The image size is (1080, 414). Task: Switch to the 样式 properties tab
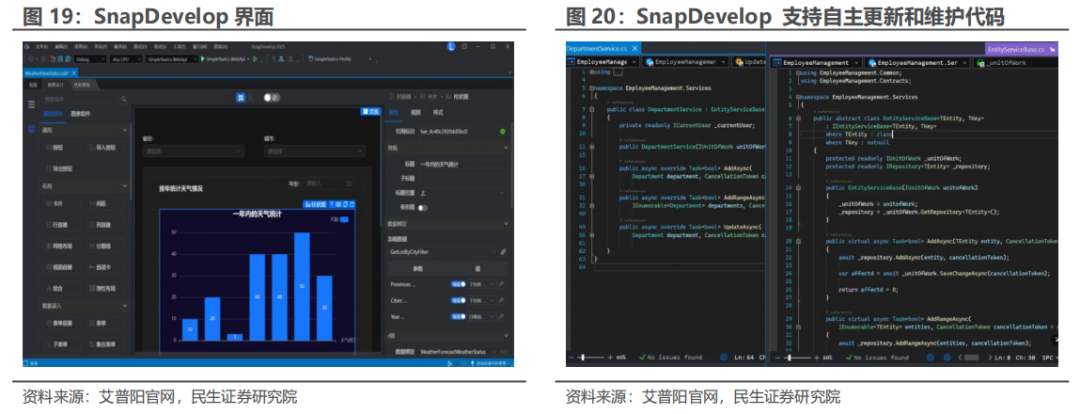tap(438, 112)
